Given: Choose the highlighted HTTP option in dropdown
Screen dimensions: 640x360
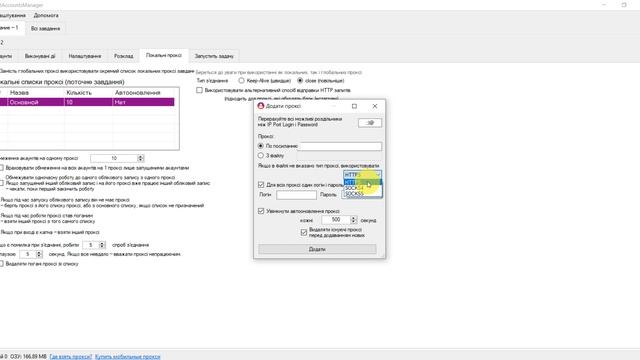Looking at the screenshot, I should click(x=362, y=182).
